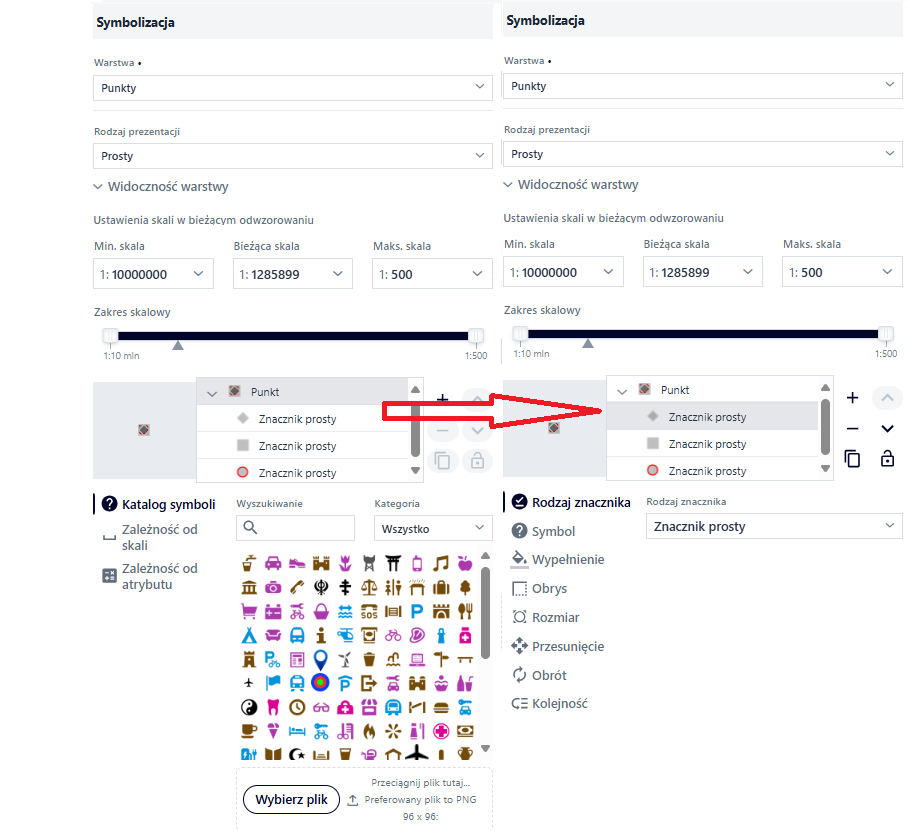Switch to the Obrys tab
908x830 pixels.
pos(549,589)
